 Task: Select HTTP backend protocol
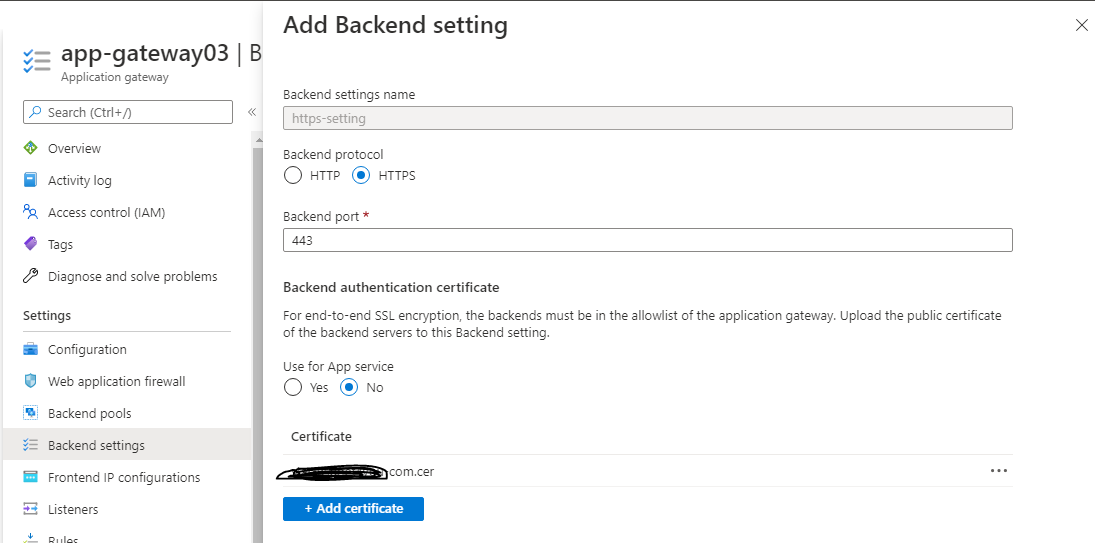[x=293, y=175]
